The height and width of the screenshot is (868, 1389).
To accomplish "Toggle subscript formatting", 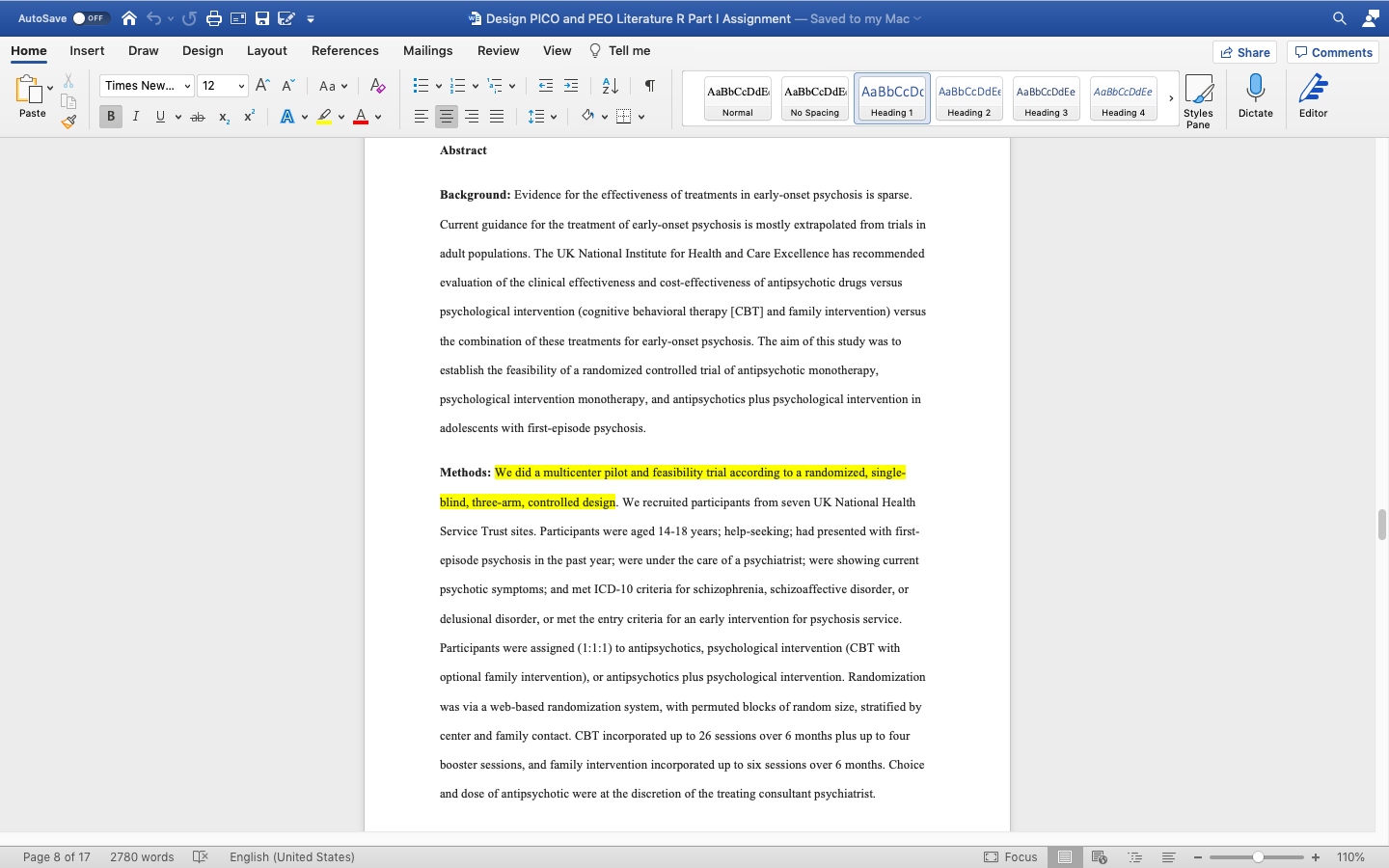I will 224,117.
